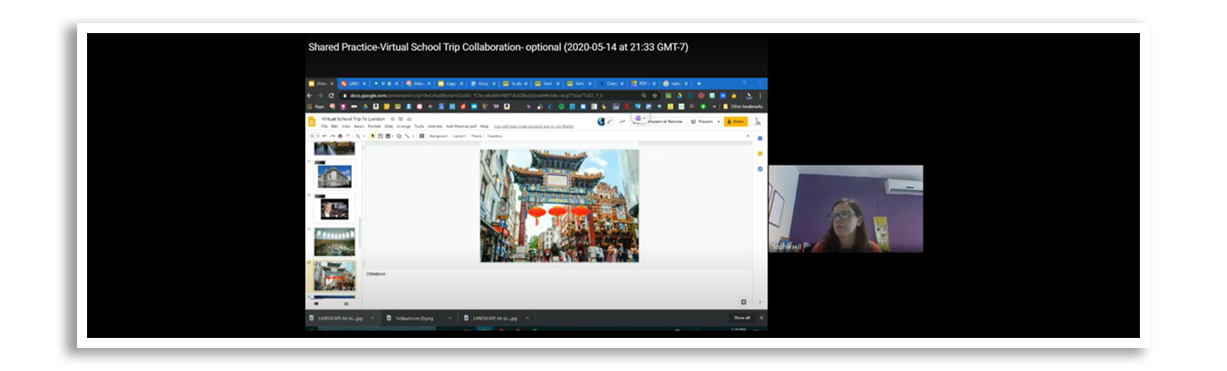The width and height of the screenshot is (1227, 371).
Task: Expand first LANDSCAPE A4 download chevron
Action: [x=373, y=318]
